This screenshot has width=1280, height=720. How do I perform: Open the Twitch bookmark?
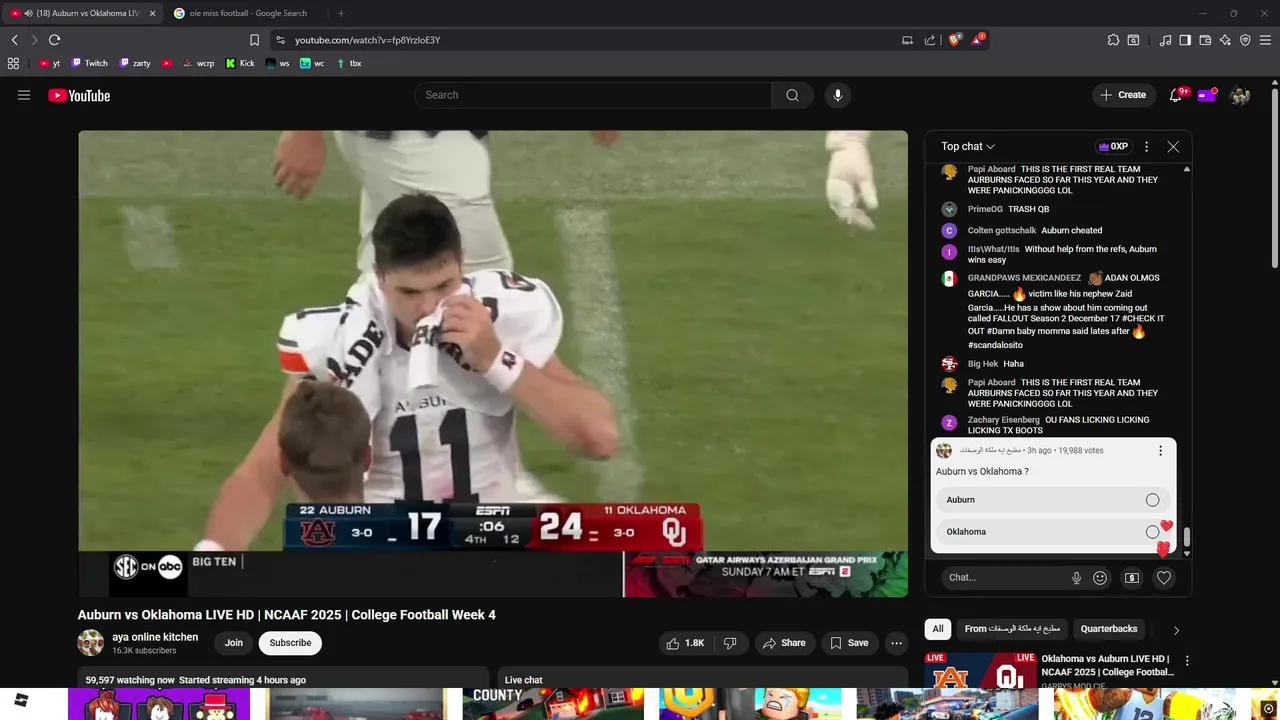point(90,63)
